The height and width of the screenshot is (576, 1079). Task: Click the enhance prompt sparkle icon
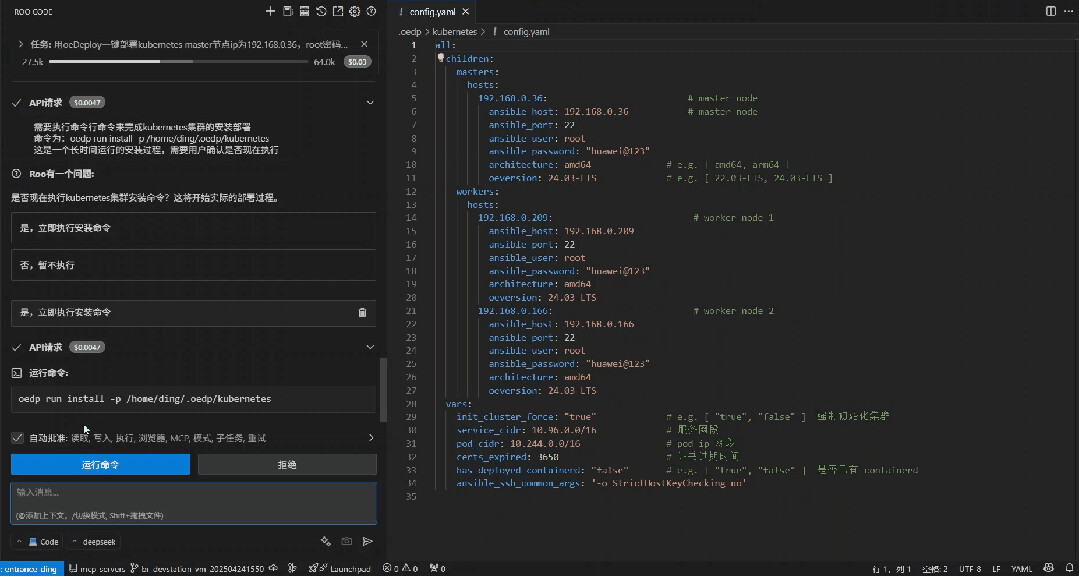(325, 541)
